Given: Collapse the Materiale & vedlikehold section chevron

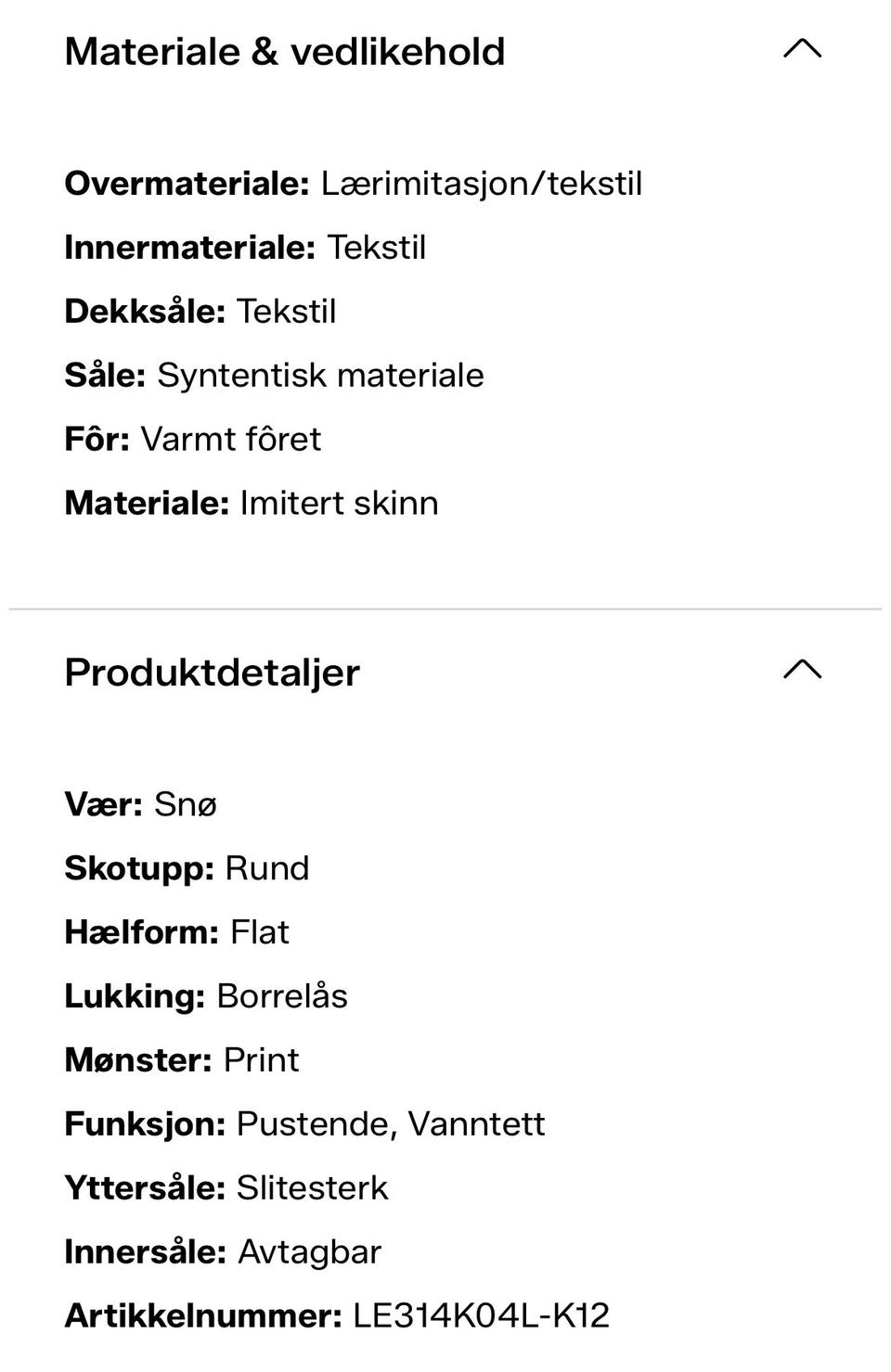Looking at the screenshot, I should [802, 49].
